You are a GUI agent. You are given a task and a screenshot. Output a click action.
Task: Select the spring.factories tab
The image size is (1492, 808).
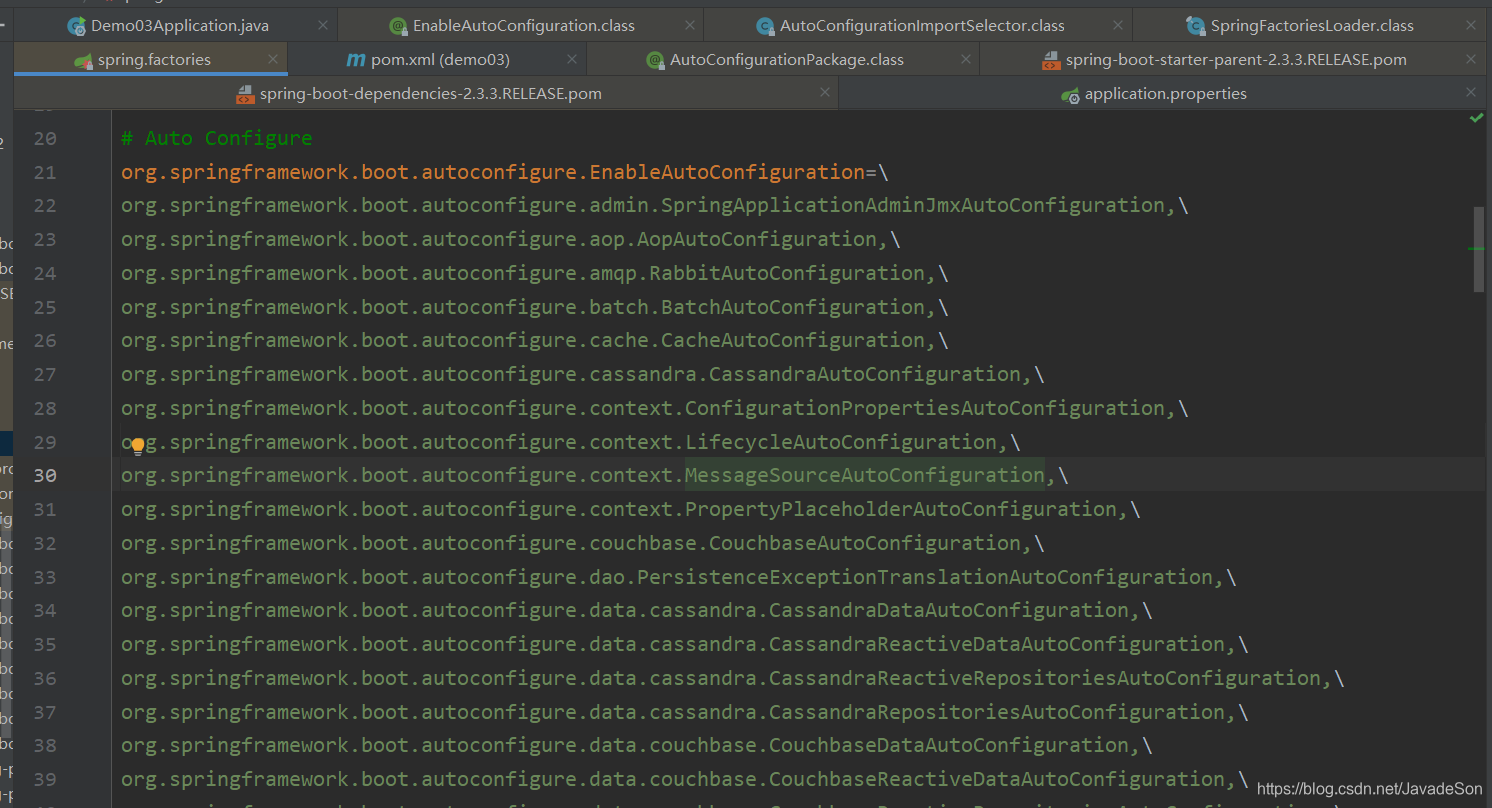coord(151,59)
